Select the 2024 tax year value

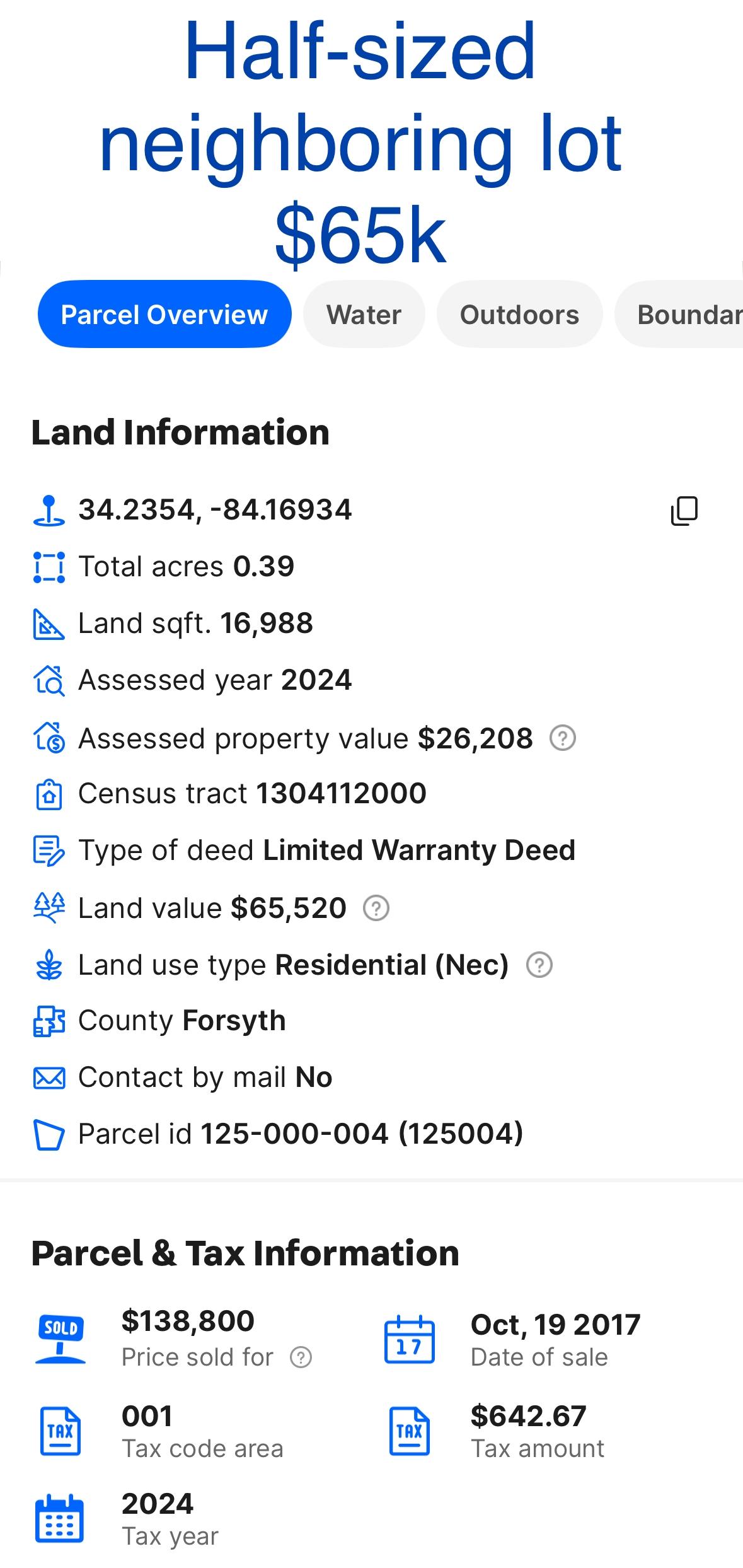click(158, 1504)
